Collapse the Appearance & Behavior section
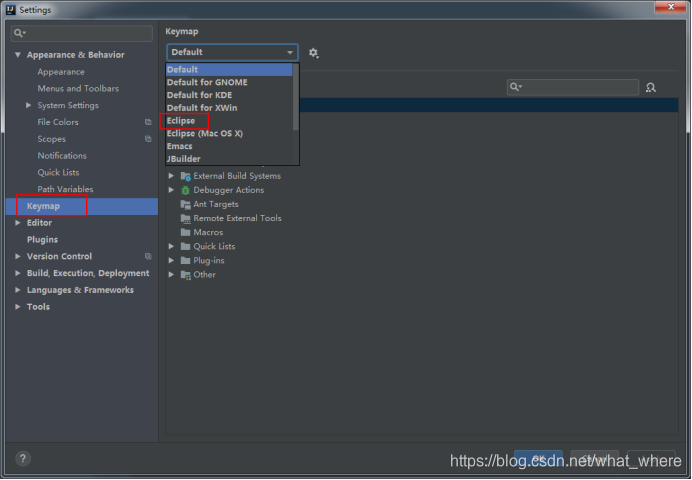 18,55
